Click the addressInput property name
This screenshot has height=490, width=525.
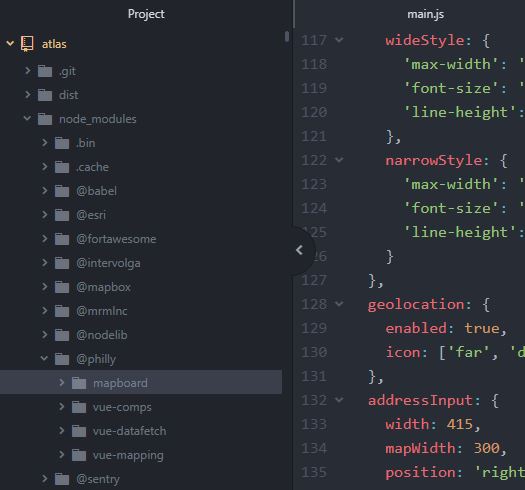420,401
